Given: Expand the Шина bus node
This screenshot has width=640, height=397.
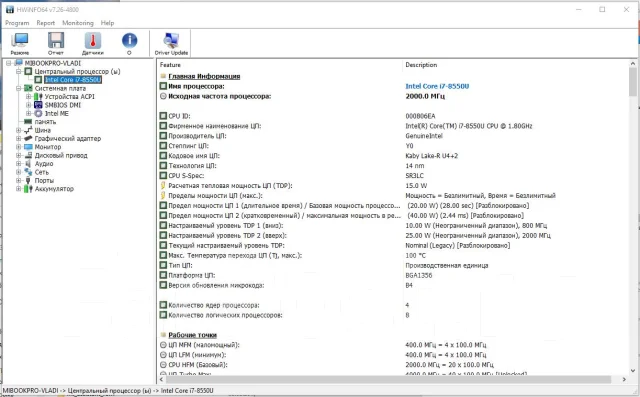Looking at the screenshot, I should click(x=18, y=130).
